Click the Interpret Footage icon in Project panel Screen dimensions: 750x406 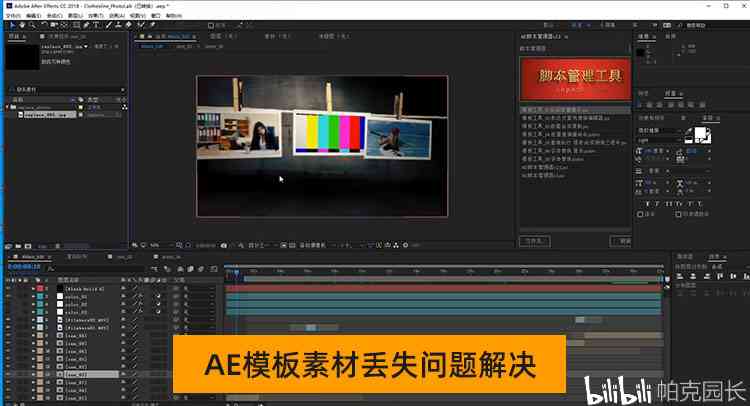coord(8,246)
